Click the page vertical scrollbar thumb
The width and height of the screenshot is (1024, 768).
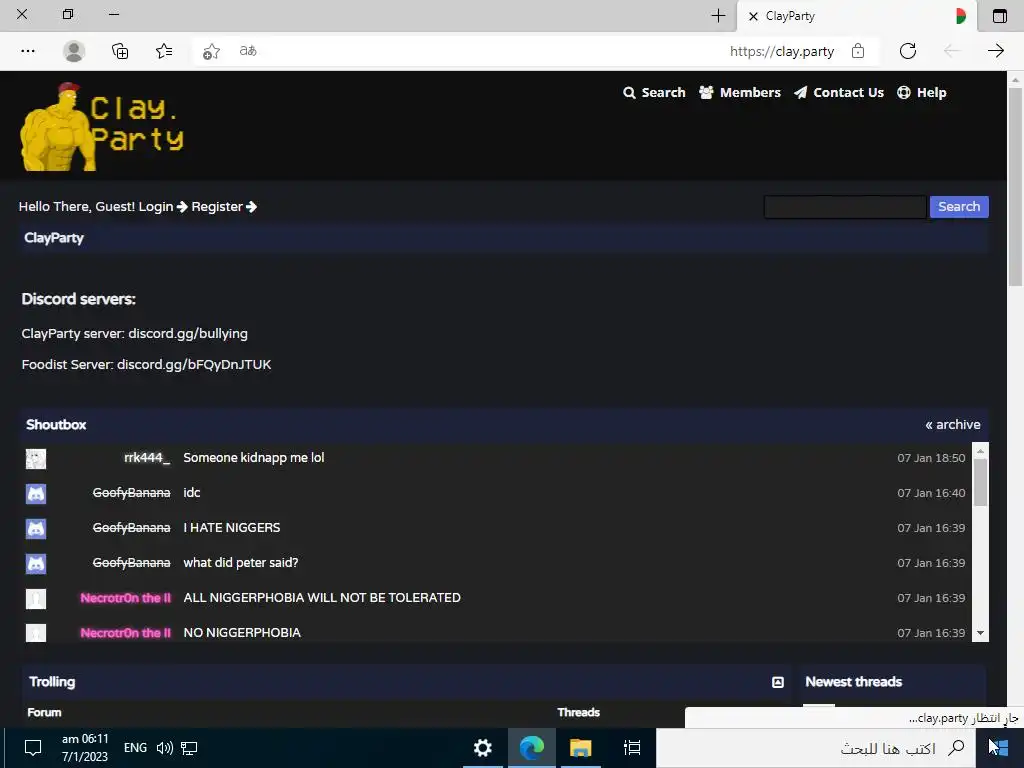(1015, 187)
